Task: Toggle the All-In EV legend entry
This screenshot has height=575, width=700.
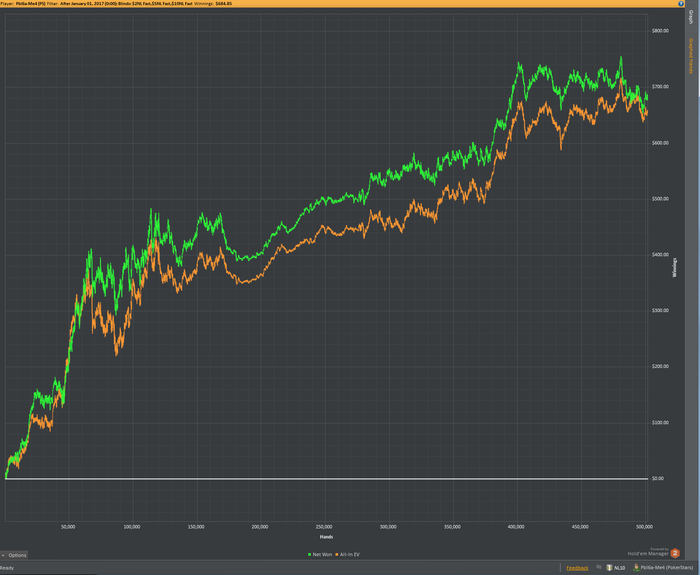Action: pyautogui.click(x=347, y=554)
